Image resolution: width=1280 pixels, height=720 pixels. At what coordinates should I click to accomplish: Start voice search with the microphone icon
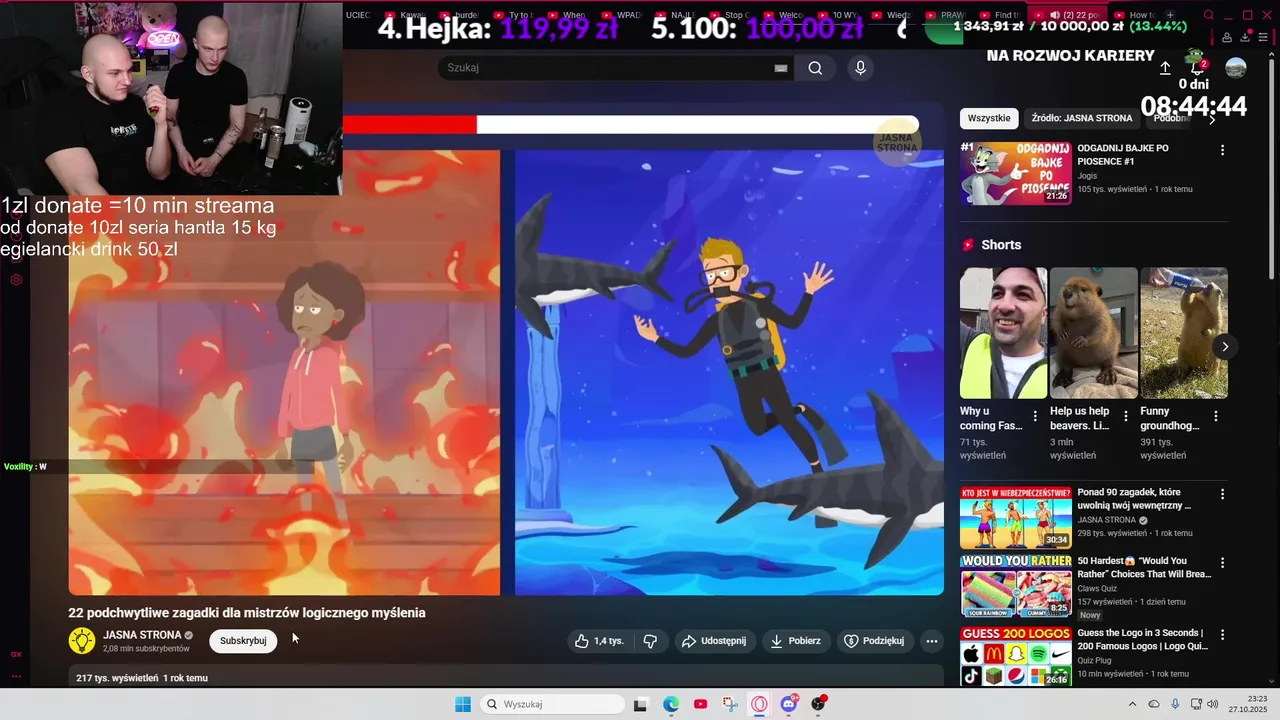click(x=860, y=68)
